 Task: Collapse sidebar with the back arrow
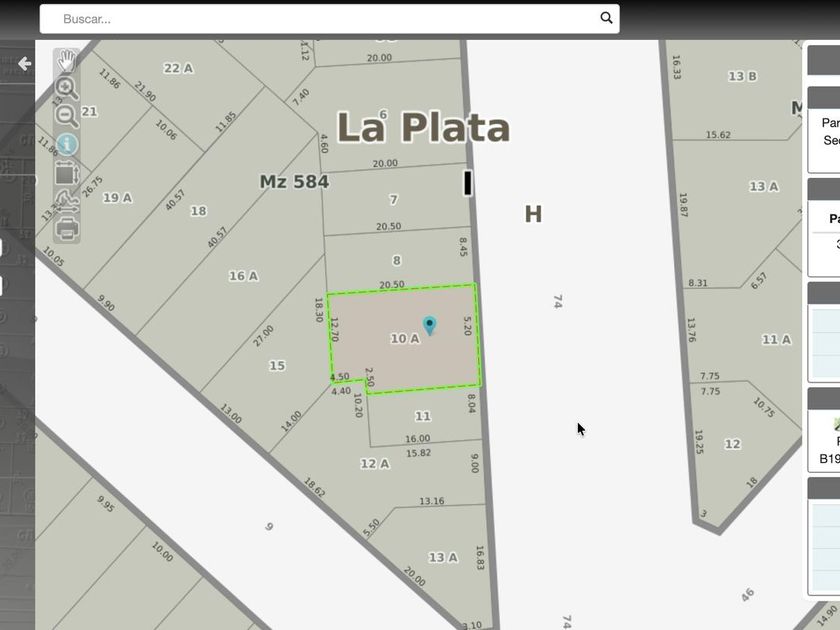coord(24,64)
